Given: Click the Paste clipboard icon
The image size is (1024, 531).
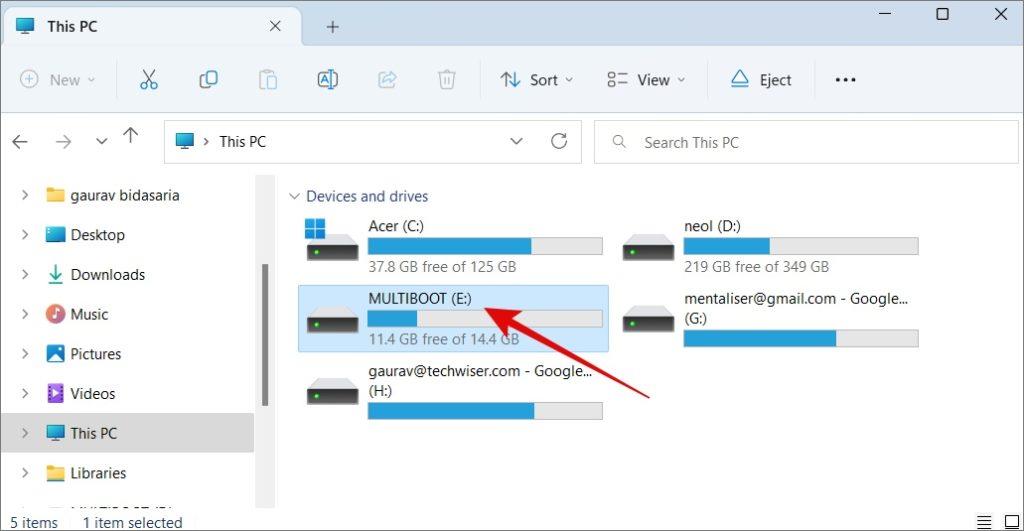Looking at the screenshot, I should [268, 80].
